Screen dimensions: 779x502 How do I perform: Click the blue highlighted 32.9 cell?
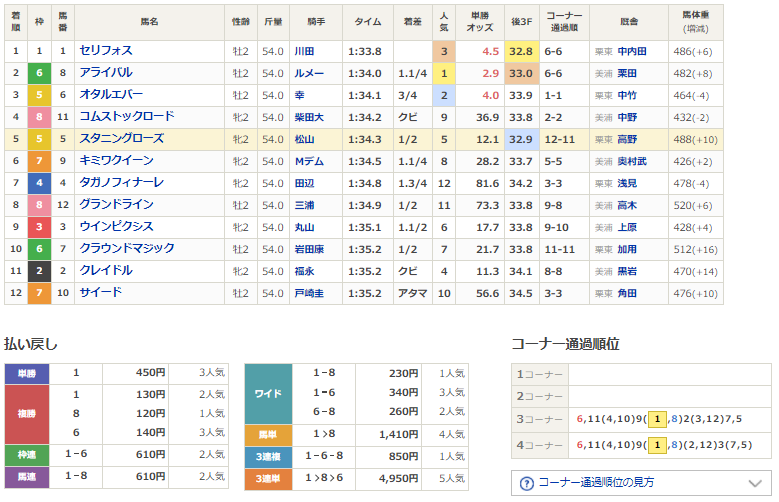[522, 139]
